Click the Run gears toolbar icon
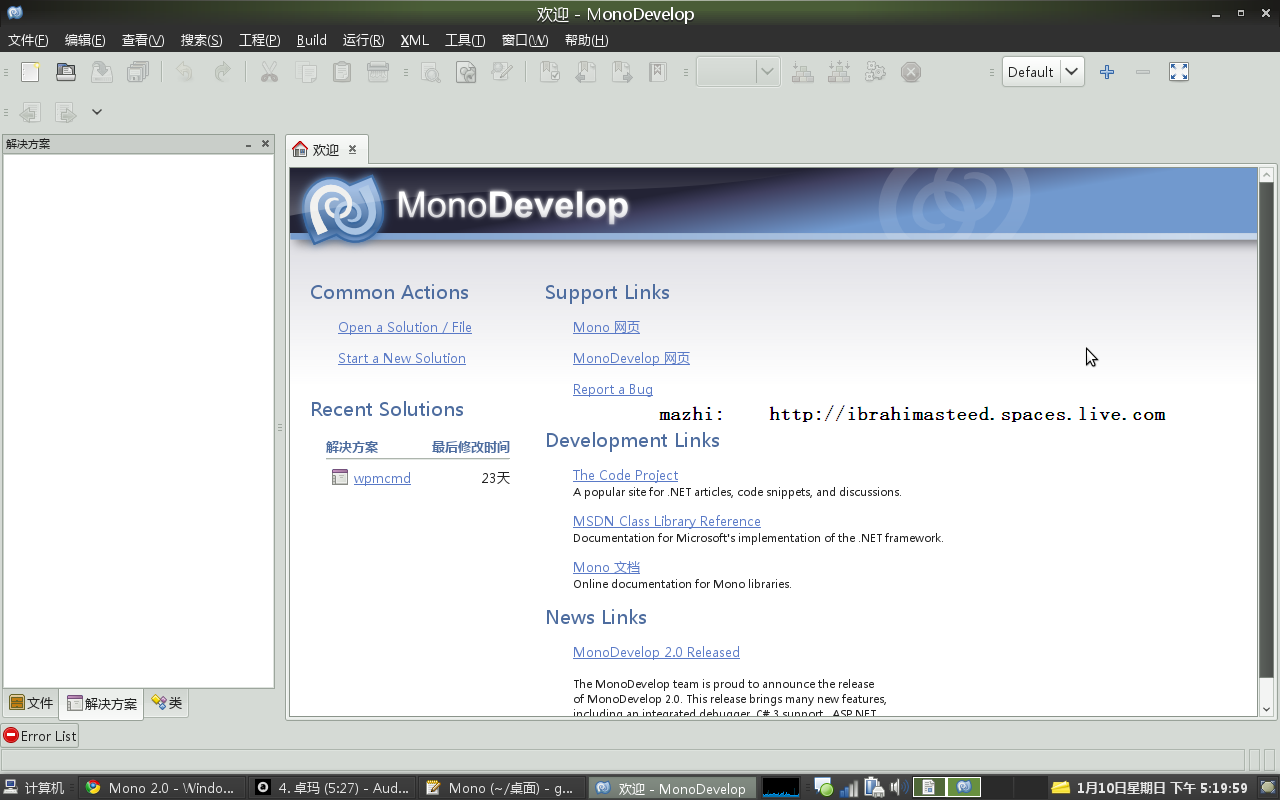1280x800 pixels. (875, 72)
